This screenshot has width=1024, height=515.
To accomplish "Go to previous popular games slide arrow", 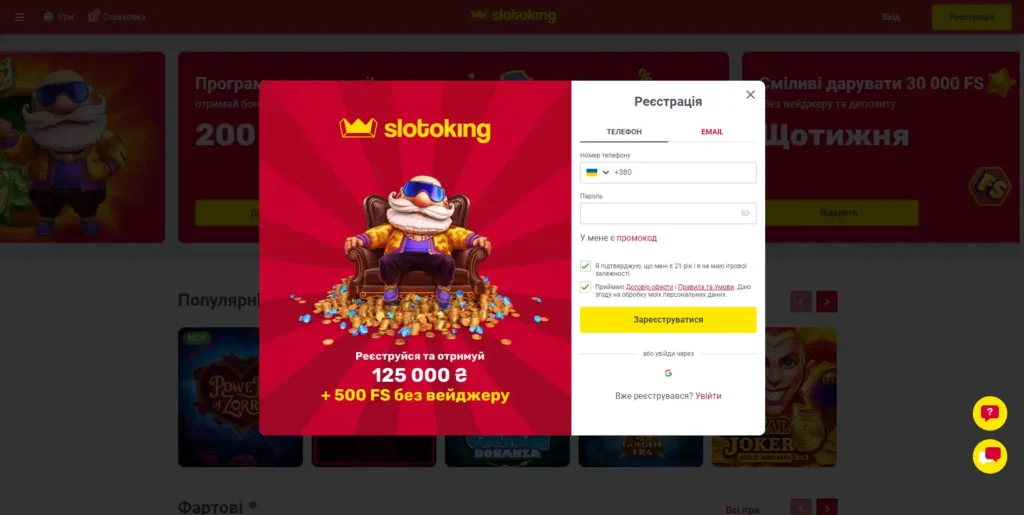I will (801, 302).
